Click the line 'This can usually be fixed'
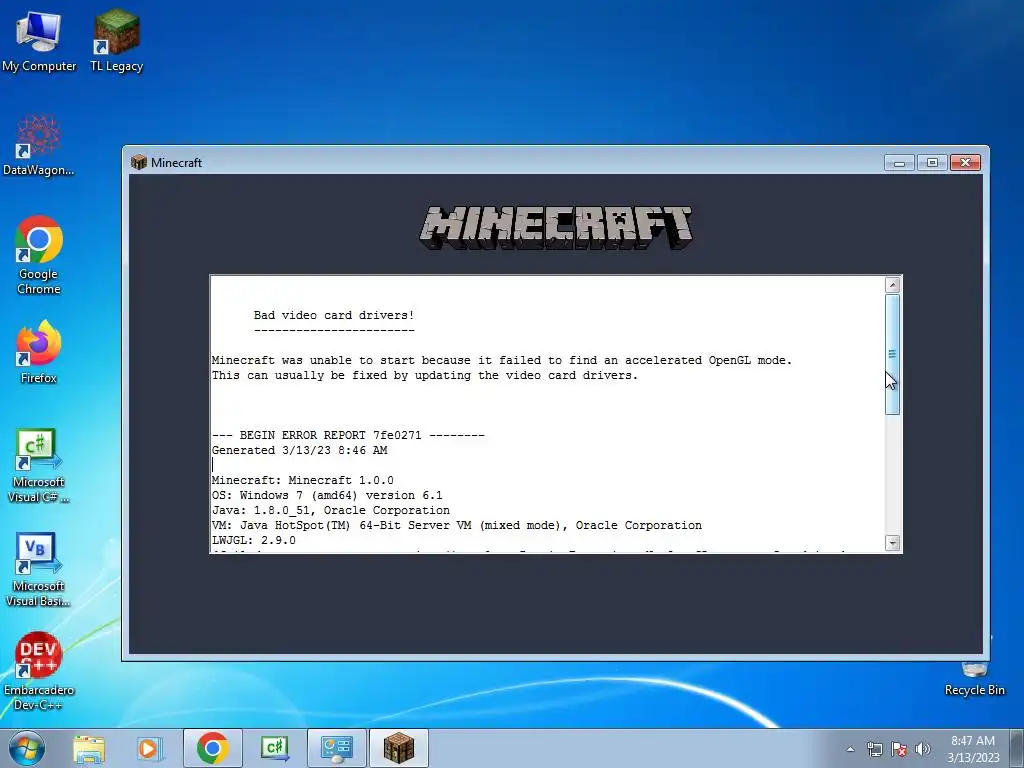The width and height of the screenshot is (1024, 768). click(424, 376)
